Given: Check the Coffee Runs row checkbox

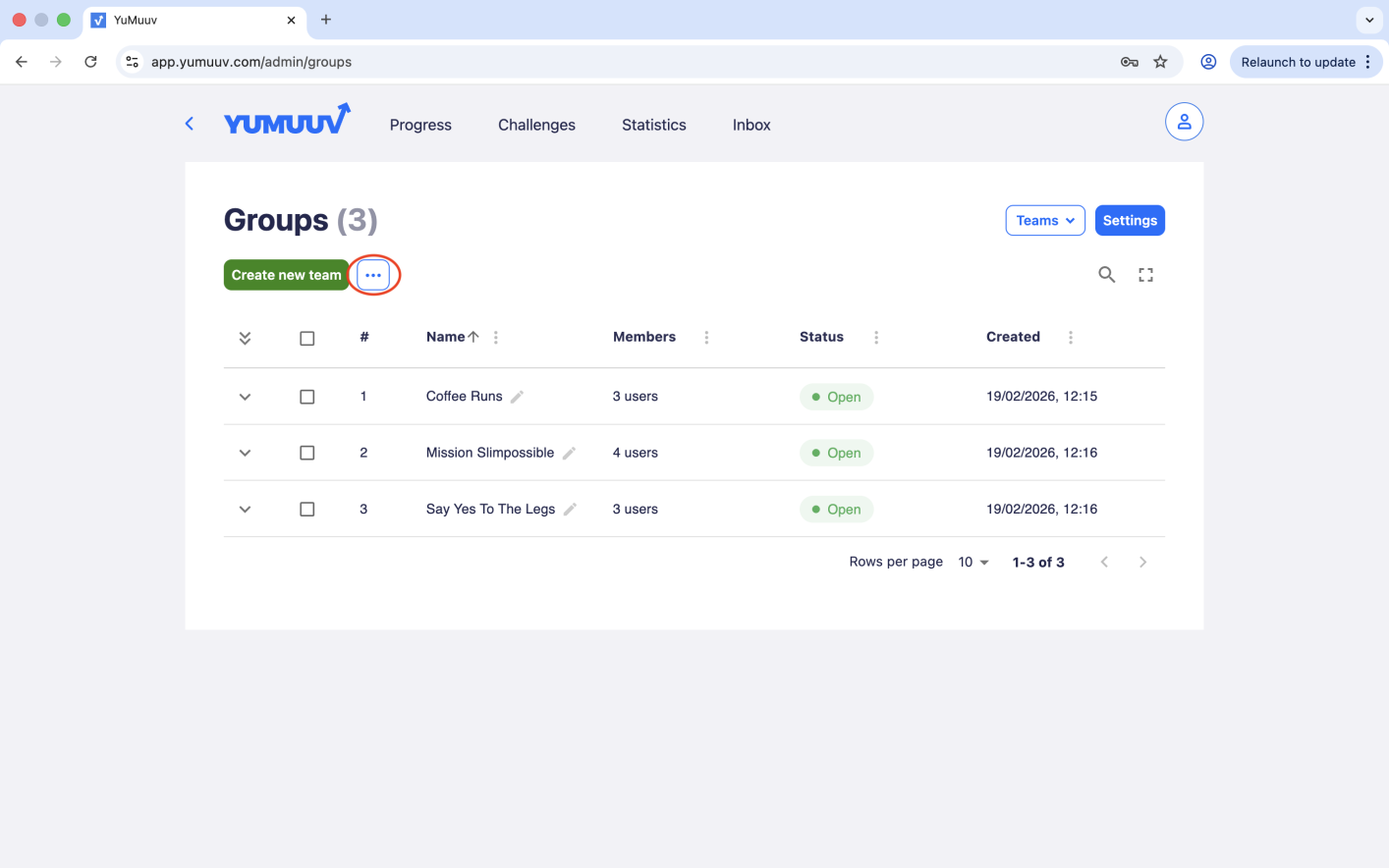Looking at the screenshot, I should (x=307, y=397).
